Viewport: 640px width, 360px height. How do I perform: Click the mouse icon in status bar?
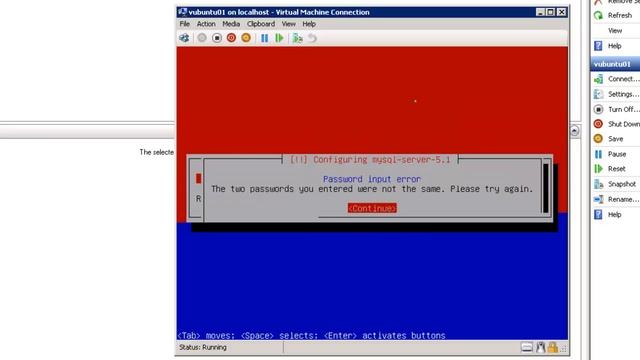[540, 347]
